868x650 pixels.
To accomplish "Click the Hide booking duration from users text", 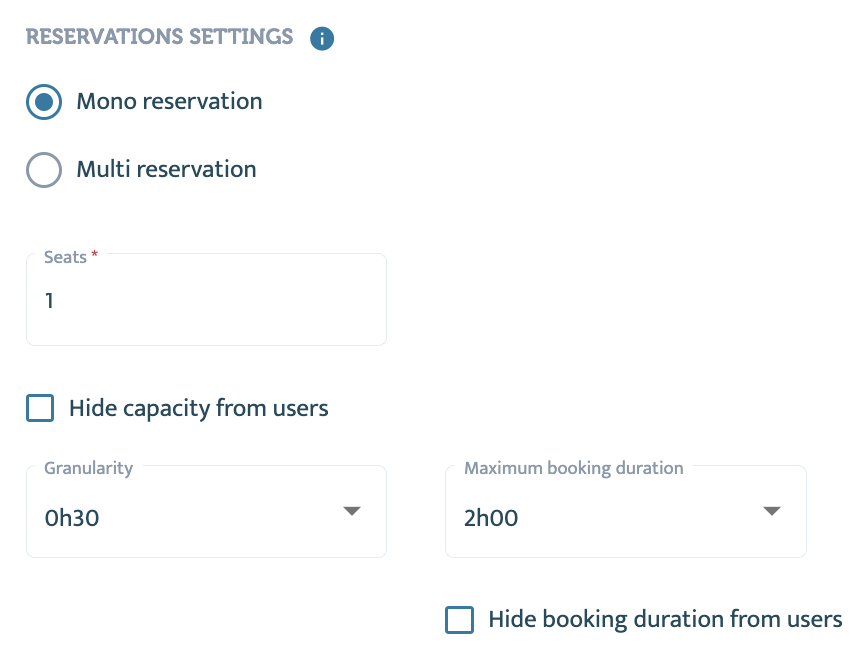I will (x=665, y=620).
